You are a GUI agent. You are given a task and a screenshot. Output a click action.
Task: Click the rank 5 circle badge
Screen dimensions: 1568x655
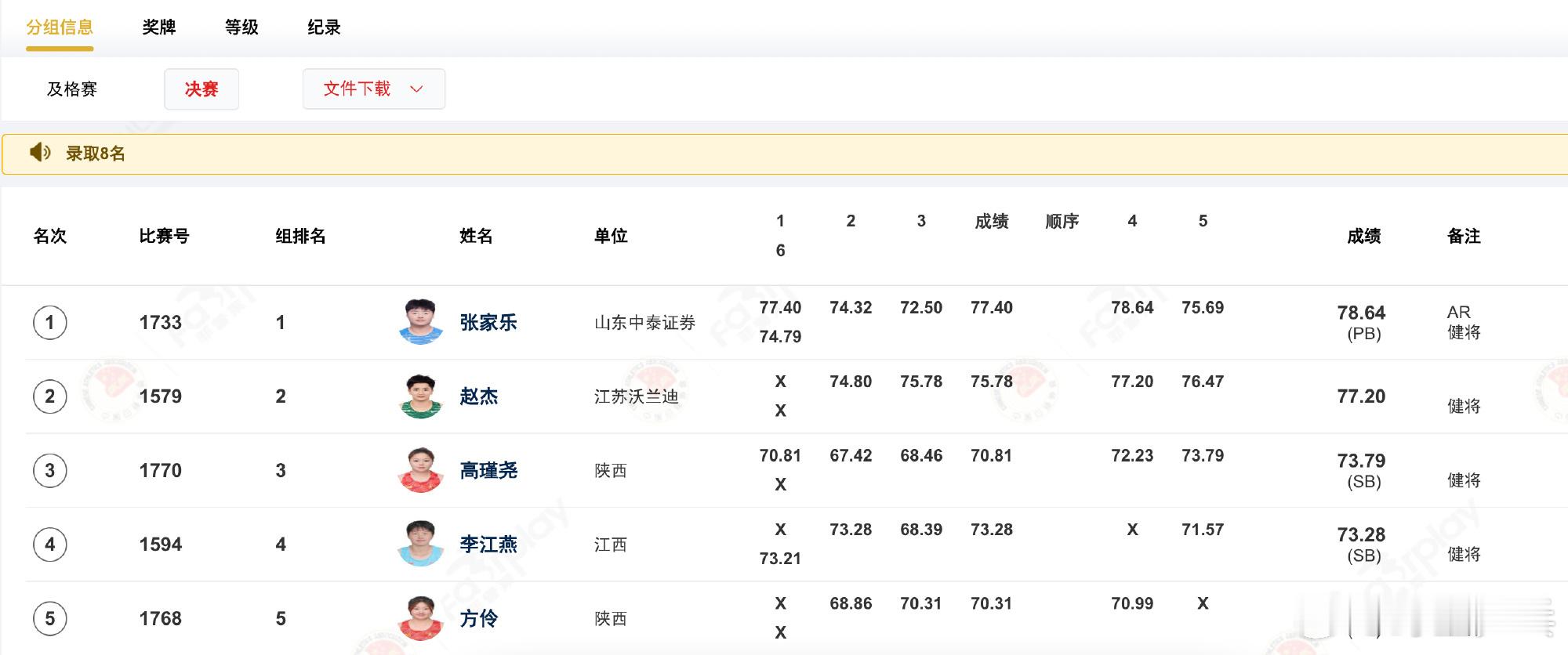[50, 619]
